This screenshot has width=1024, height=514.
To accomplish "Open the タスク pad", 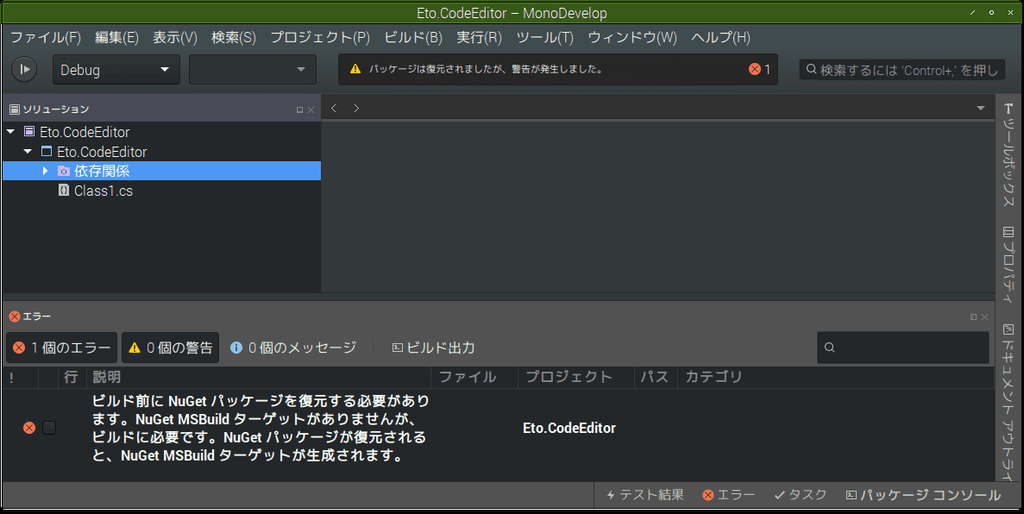I will pos(800,495).
